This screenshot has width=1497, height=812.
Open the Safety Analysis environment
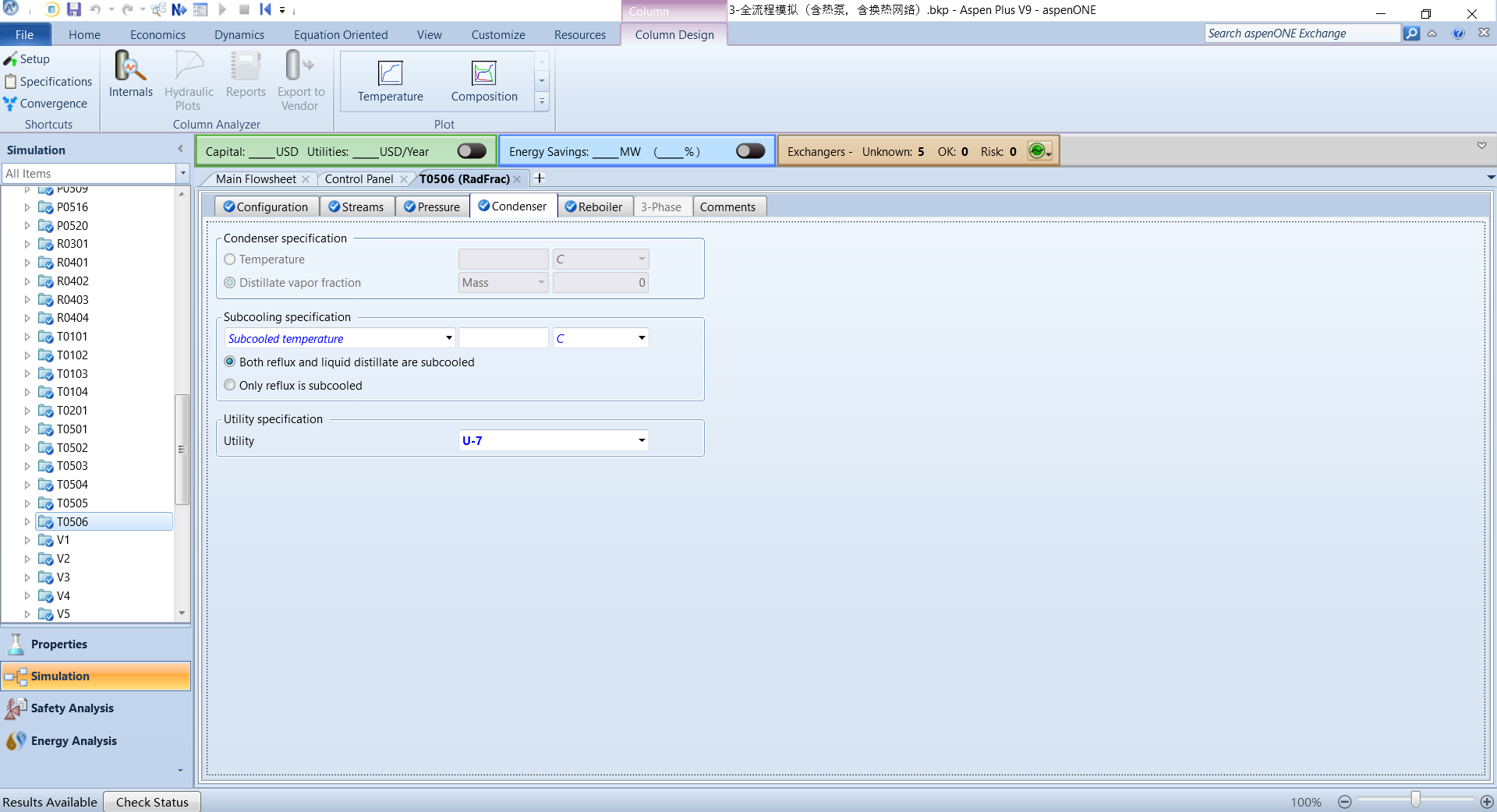pos(96,708)
